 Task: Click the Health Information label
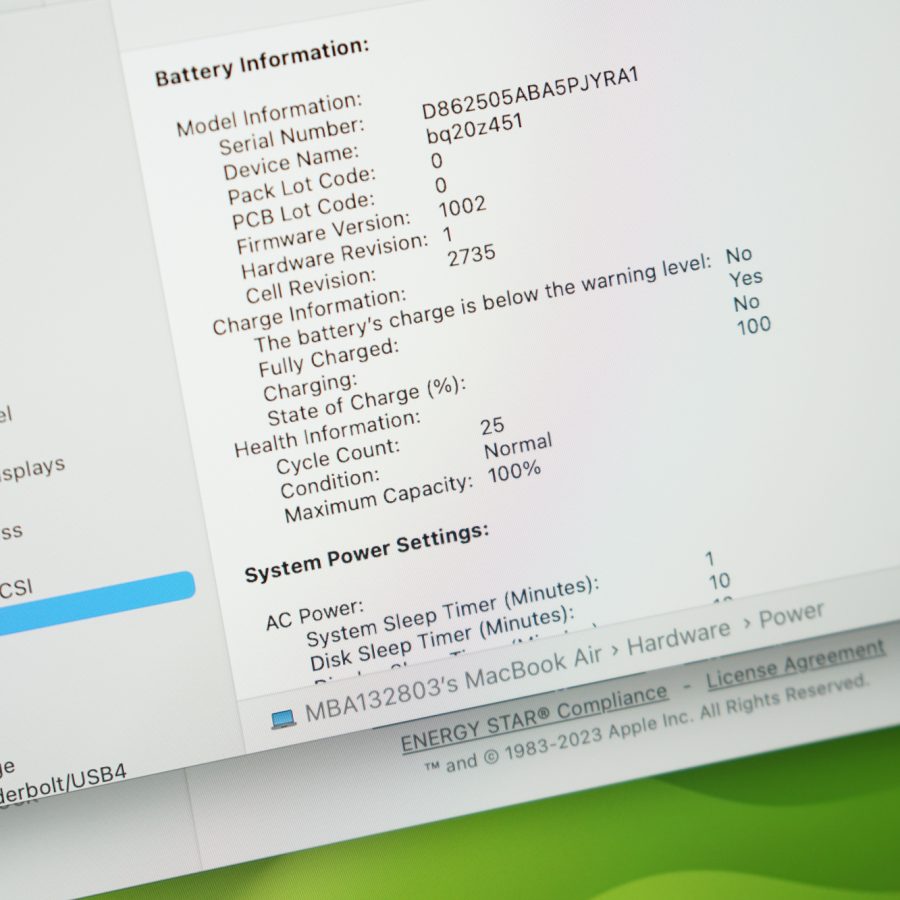coord(327,434)
